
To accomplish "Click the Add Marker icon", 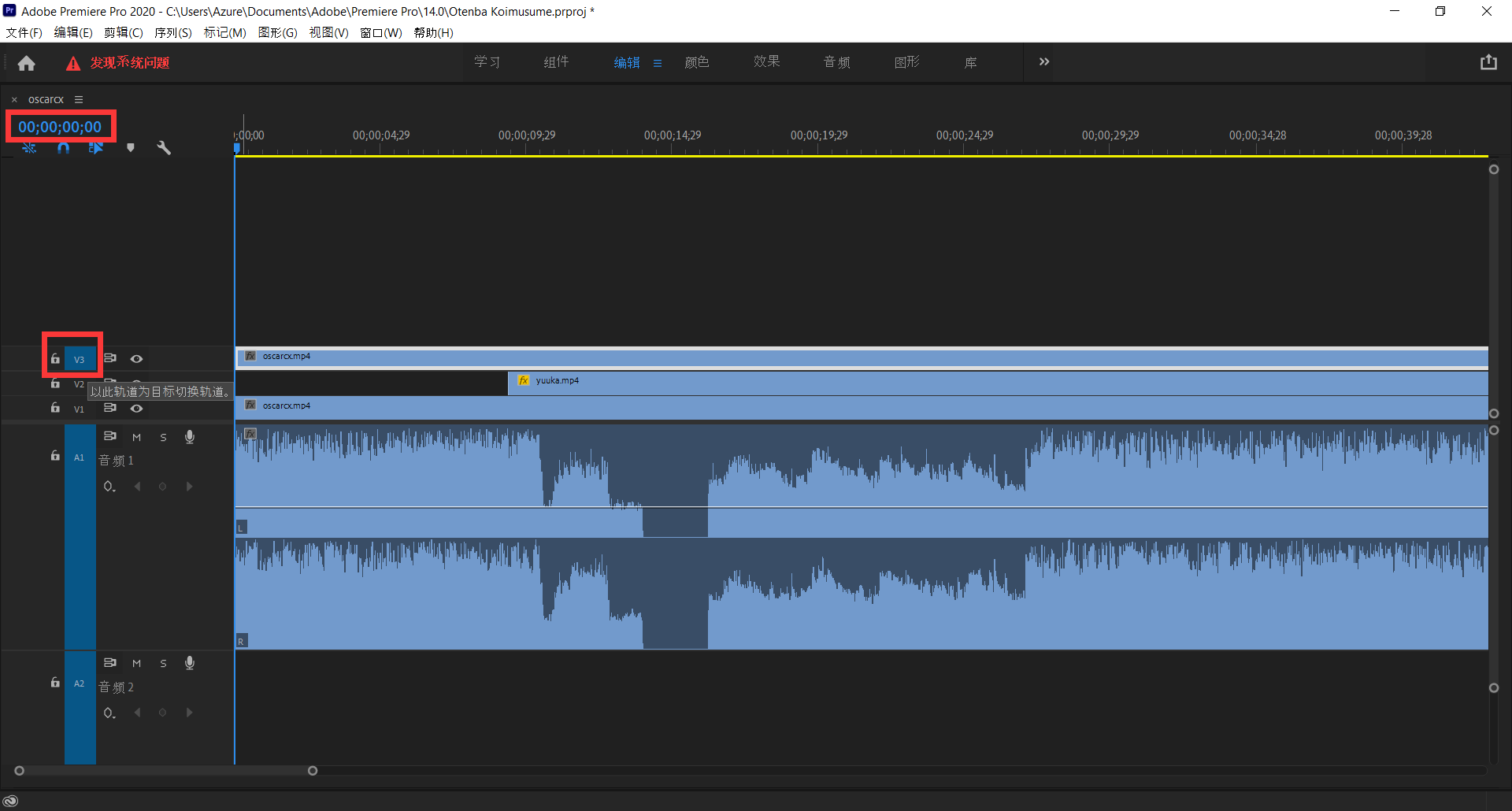I will tap(131, 148).
